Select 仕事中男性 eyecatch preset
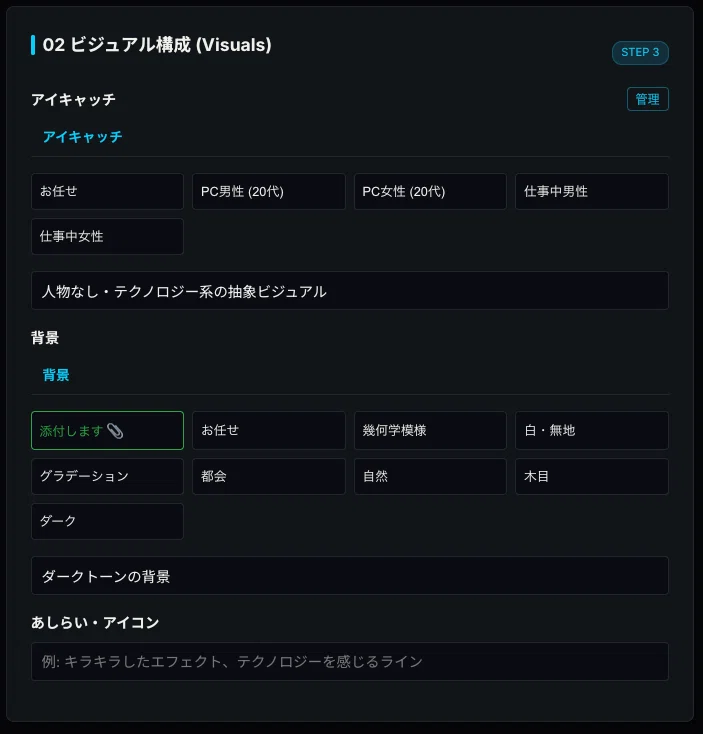Image resolution: width=703 pixels, height=734 pixels. click(592, 191)
